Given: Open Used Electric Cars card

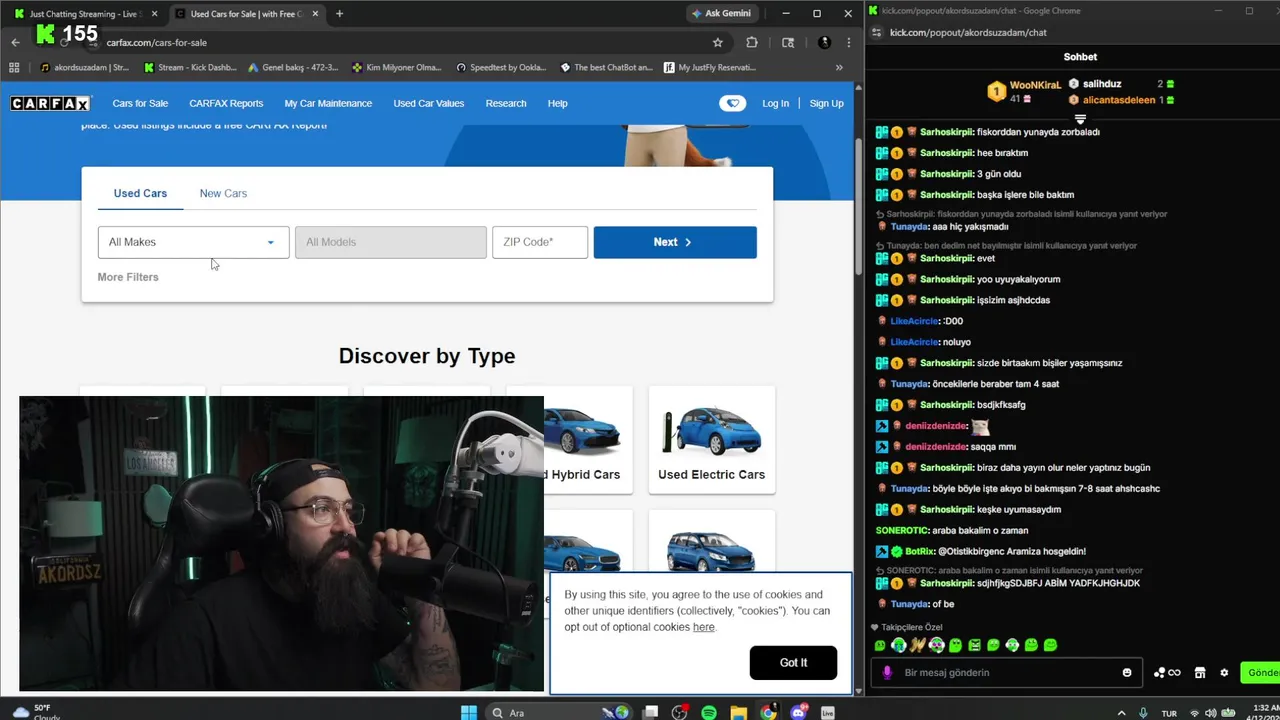Looking at the screenshot, I should pos(711,440).
